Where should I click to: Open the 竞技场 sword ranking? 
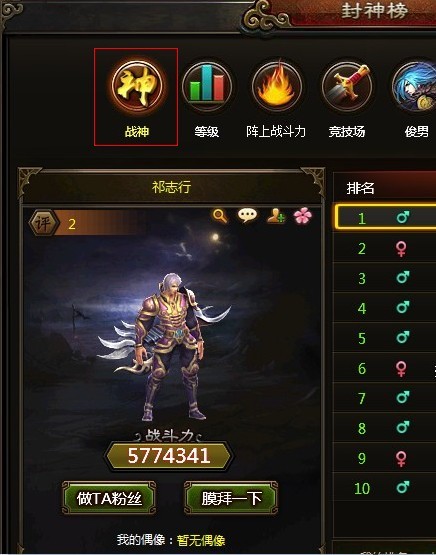click(347, 86)
